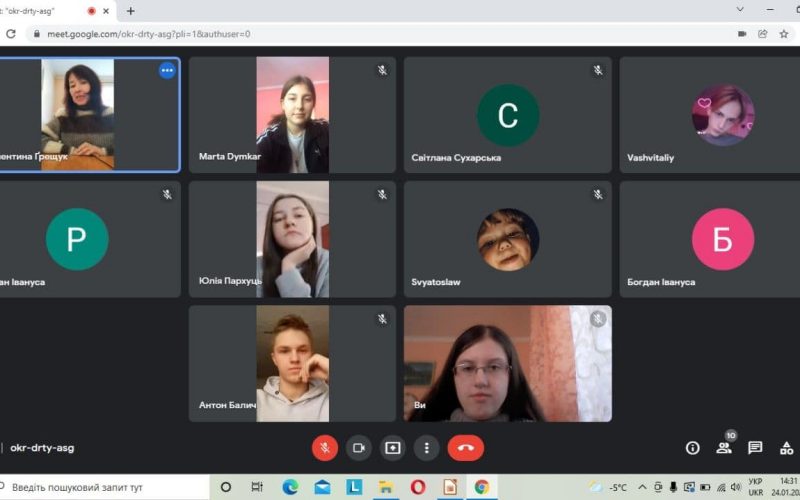Select the Світлана Сухарська participant tile
The height and width of the screenshot is (500, 800).
tap(507, 115)
